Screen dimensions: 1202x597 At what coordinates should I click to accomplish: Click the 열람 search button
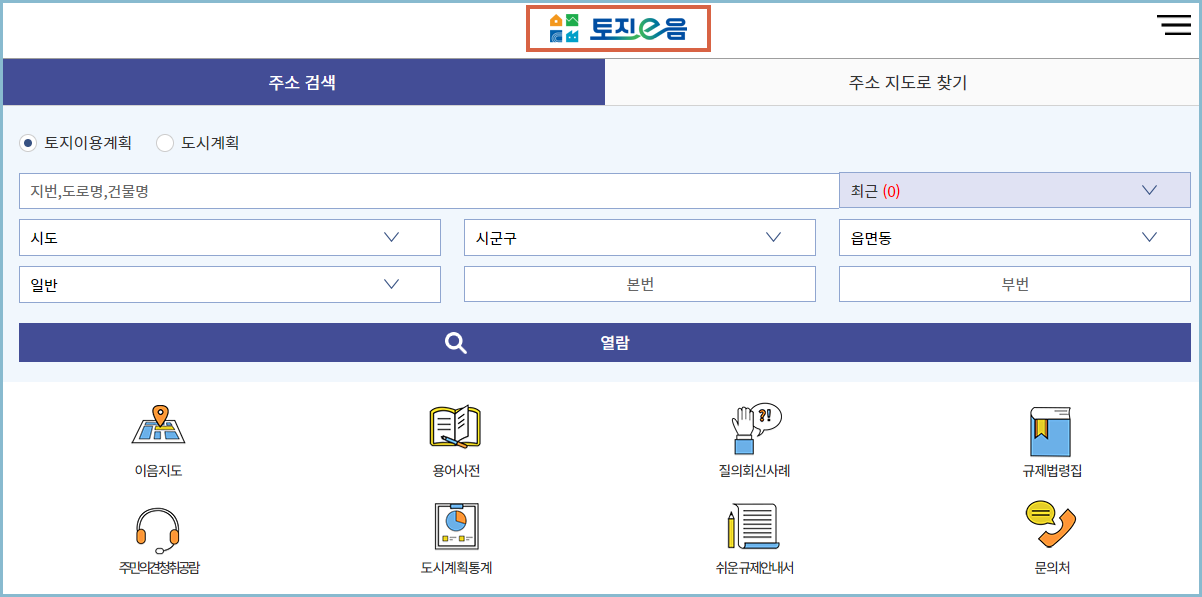[x=602, y=341]
